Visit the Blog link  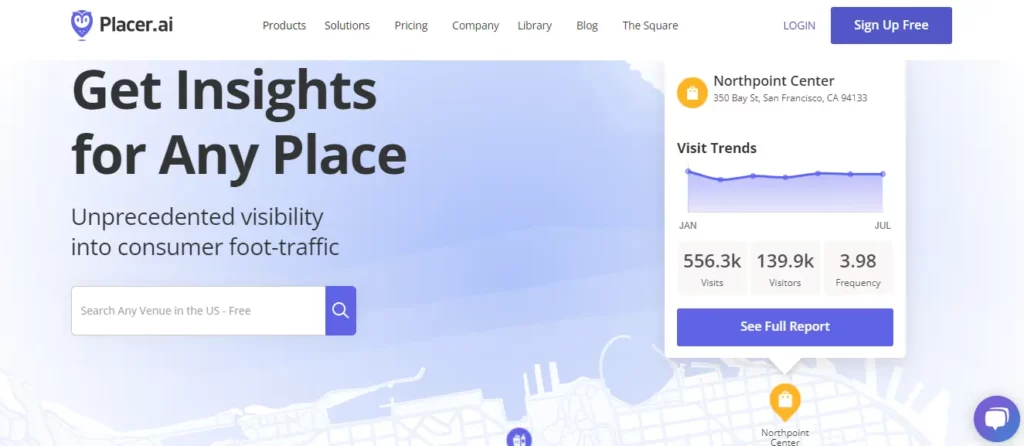coord(587,25)
